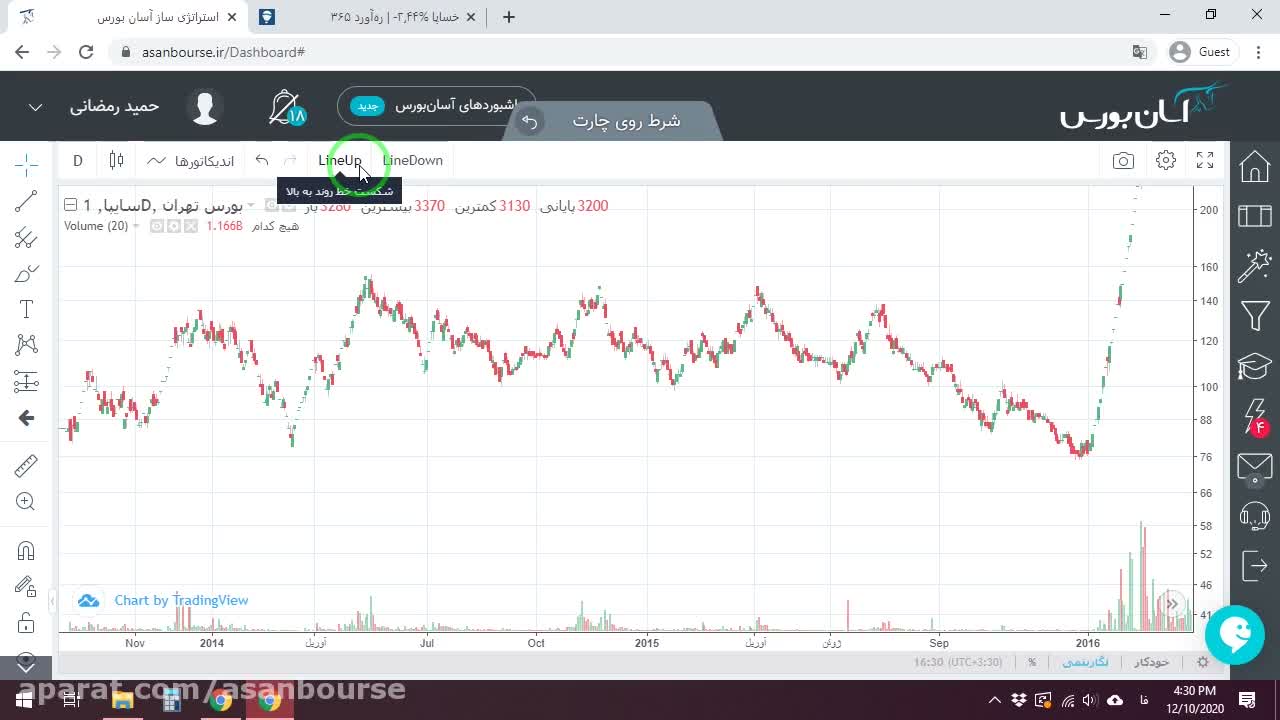Open the user profile avatar

click(x=205, y=107)
